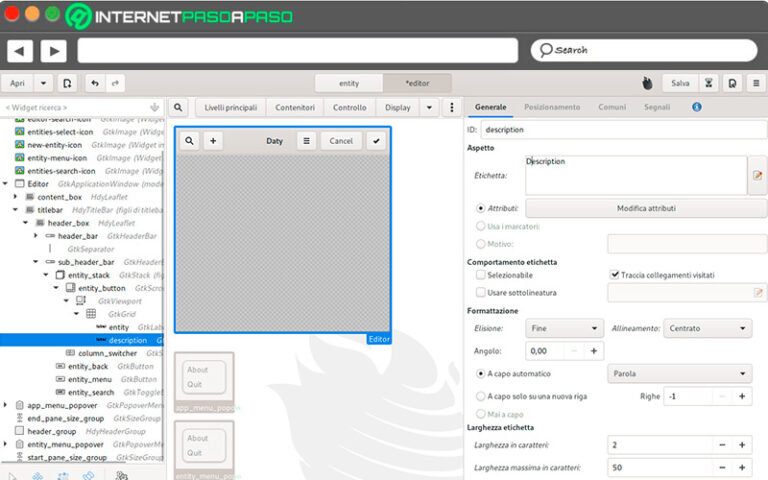Image resolution: width=768 pixels, height=480 pixels.
Task: Open the Elisione dropdown showing Fine
Action: (x=565, y=328)
